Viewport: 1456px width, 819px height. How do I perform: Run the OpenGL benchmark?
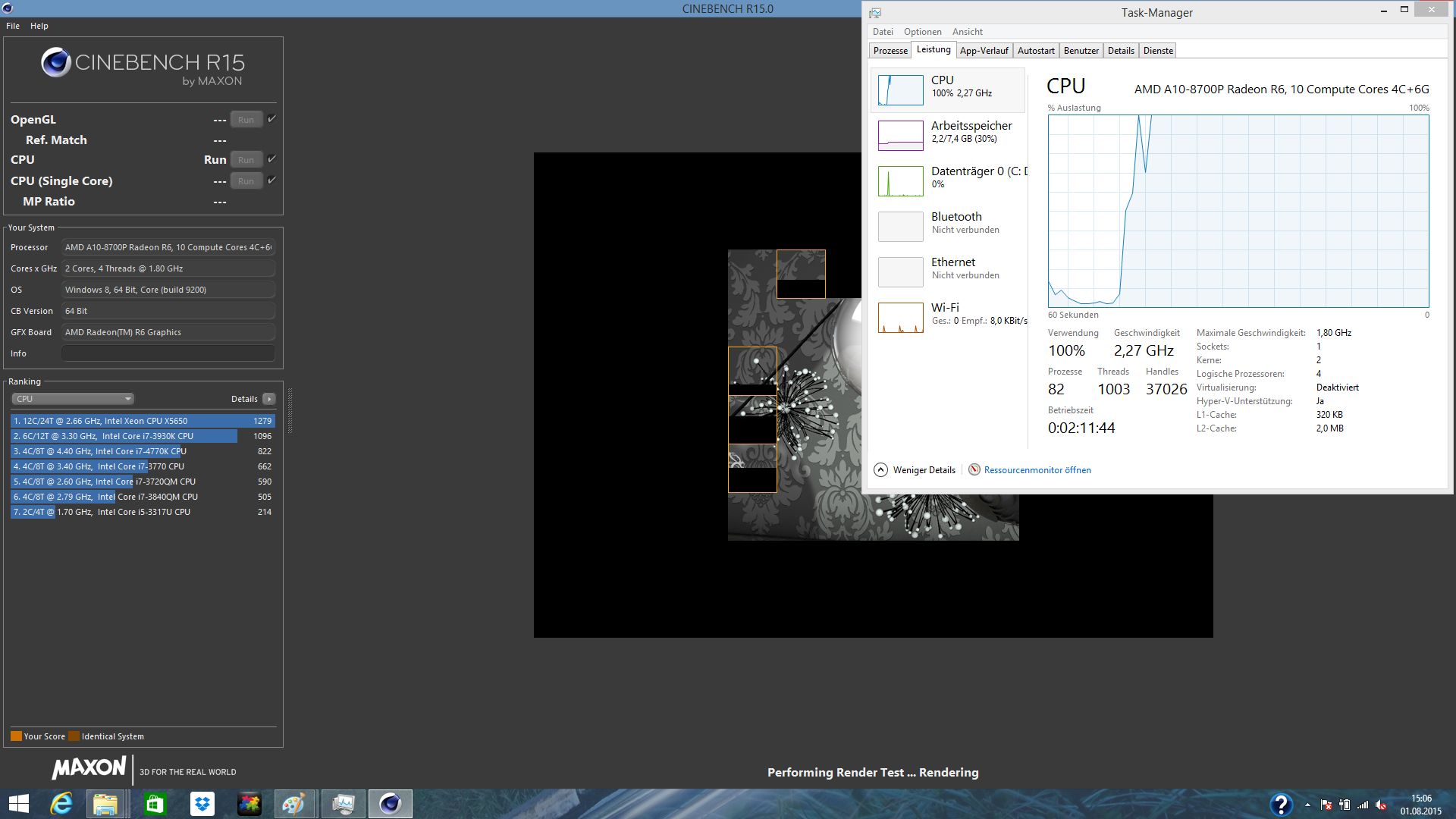click(246, 120)
